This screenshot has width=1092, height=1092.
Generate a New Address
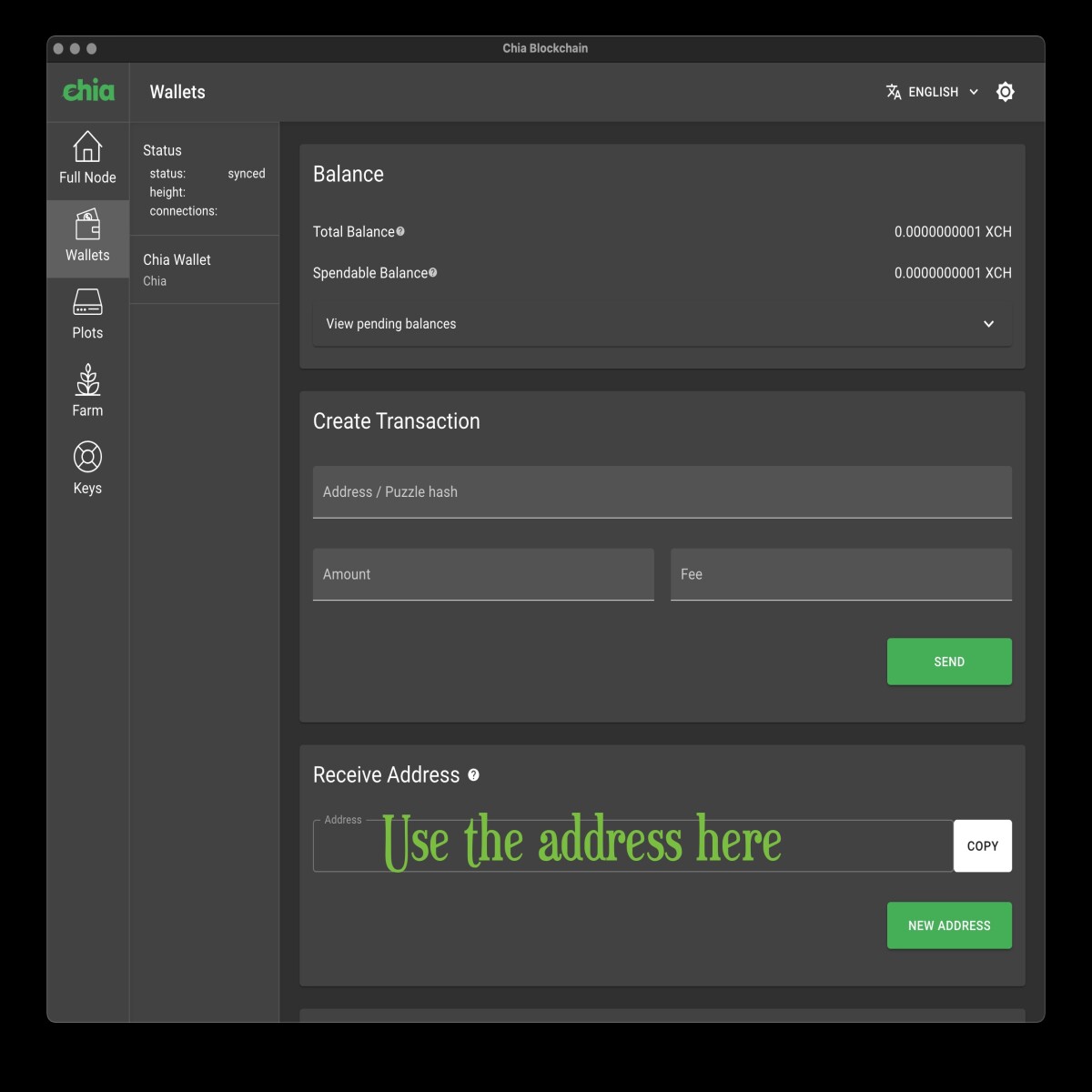(x=948, y=925)
